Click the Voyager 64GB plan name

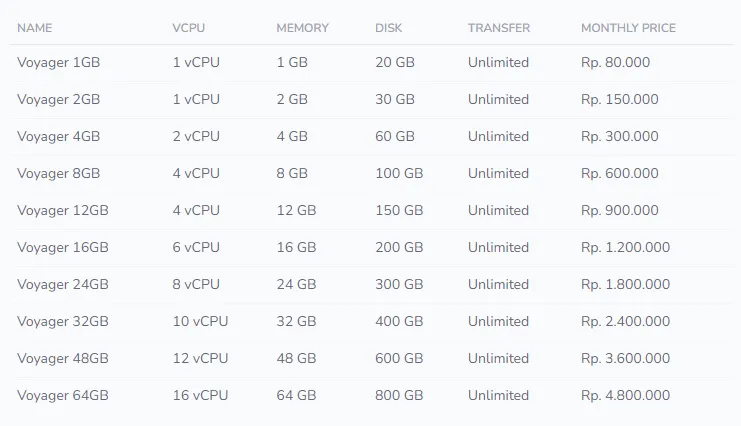[x=63, y=396]
